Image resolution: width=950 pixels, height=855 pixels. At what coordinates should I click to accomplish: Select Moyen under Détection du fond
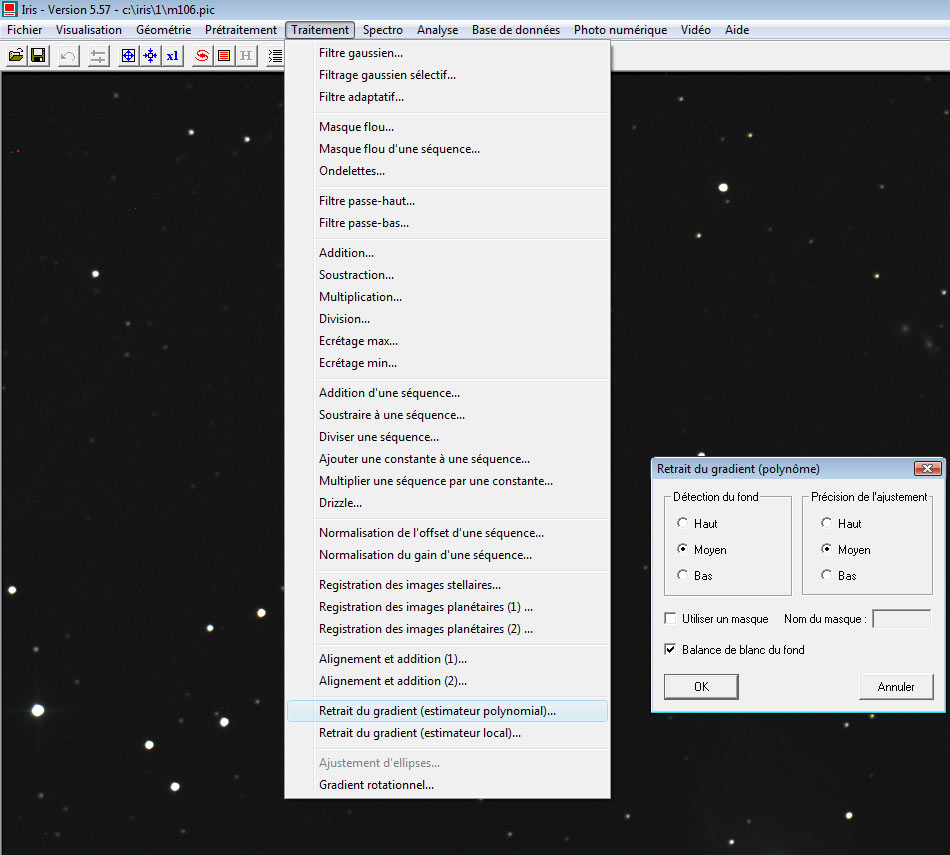683,549
